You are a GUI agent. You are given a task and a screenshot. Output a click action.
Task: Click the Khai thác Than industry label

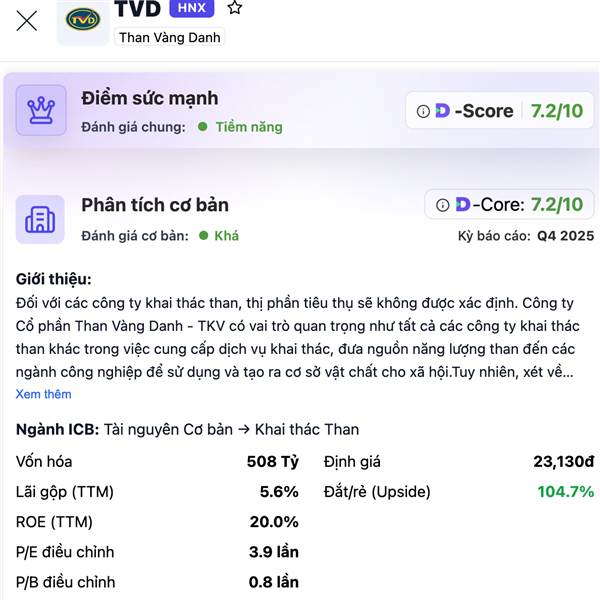307,429
